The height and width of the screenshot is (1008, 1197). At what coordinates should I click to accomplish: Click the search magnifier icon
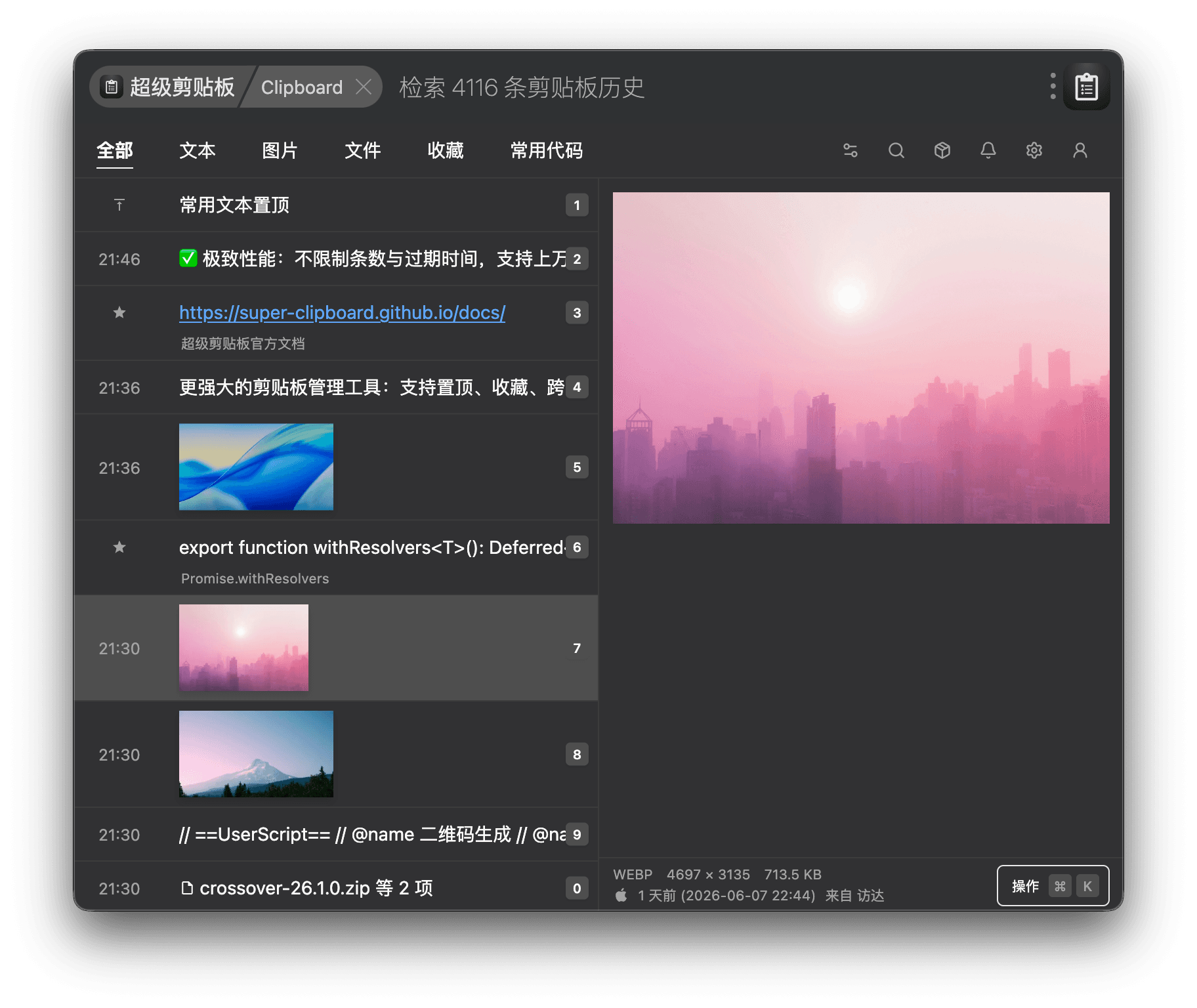[896, 150]
